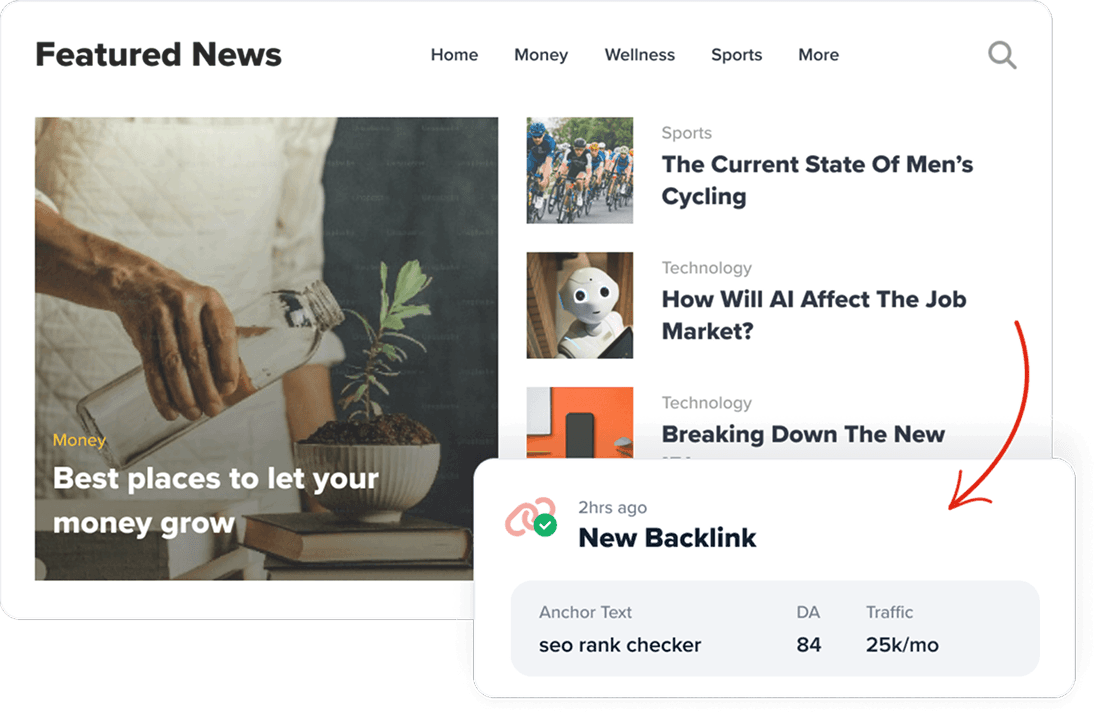This screenshot has width=1096, height=712.
Task: Open the cycling race thumbnail
Action: pyautogui.click(x=579, y=170)
